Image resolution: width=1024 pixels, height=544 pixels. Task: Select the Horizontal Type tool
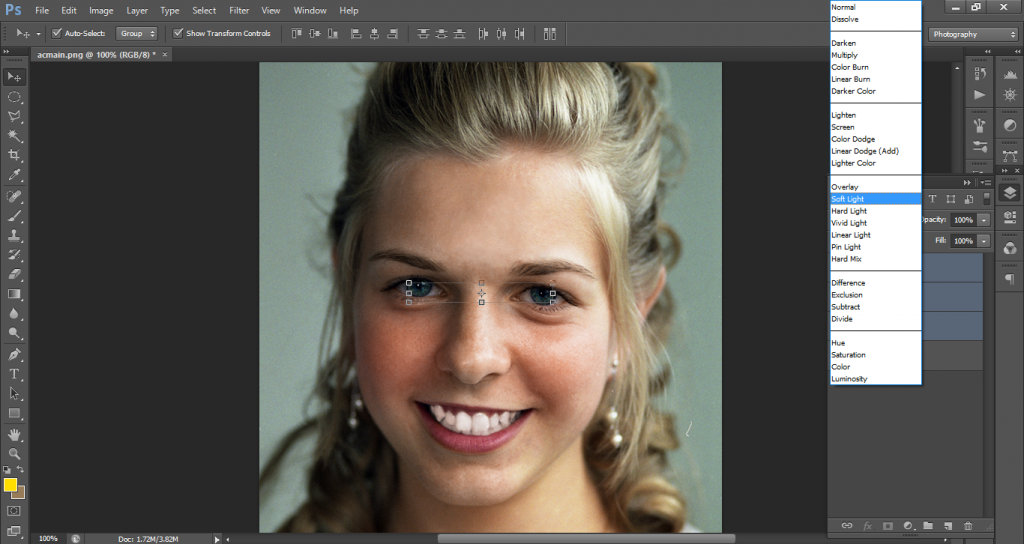point(14,374)
